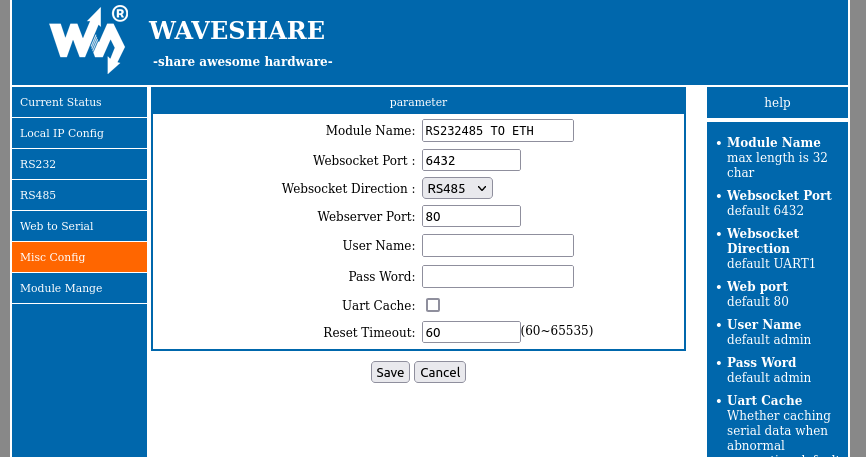
Task: Open the Current Status page
Action: pos(79,102)
